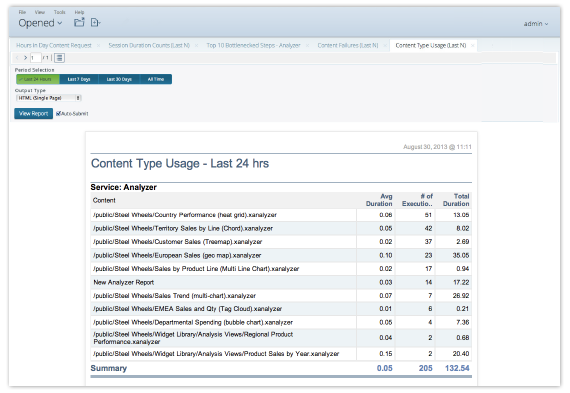Click Customer Sales (Treemap) row
The height and width of the screenshot is (393, 570).
(x=281, y=242)
